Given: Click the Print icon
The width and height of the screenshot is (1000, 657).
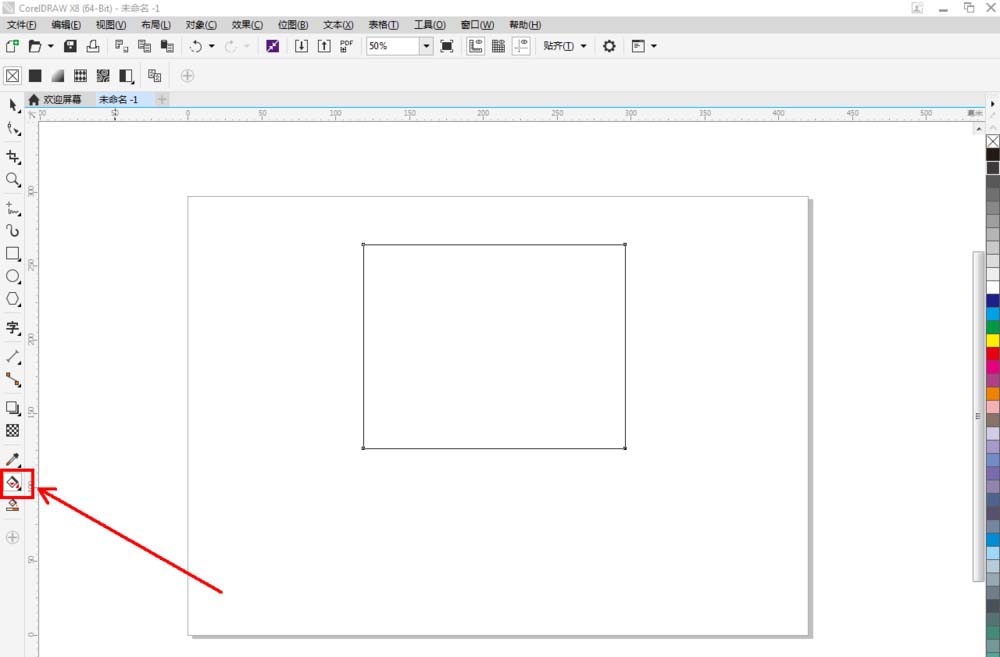Looking at the screenshot, I should coord(93,46).
